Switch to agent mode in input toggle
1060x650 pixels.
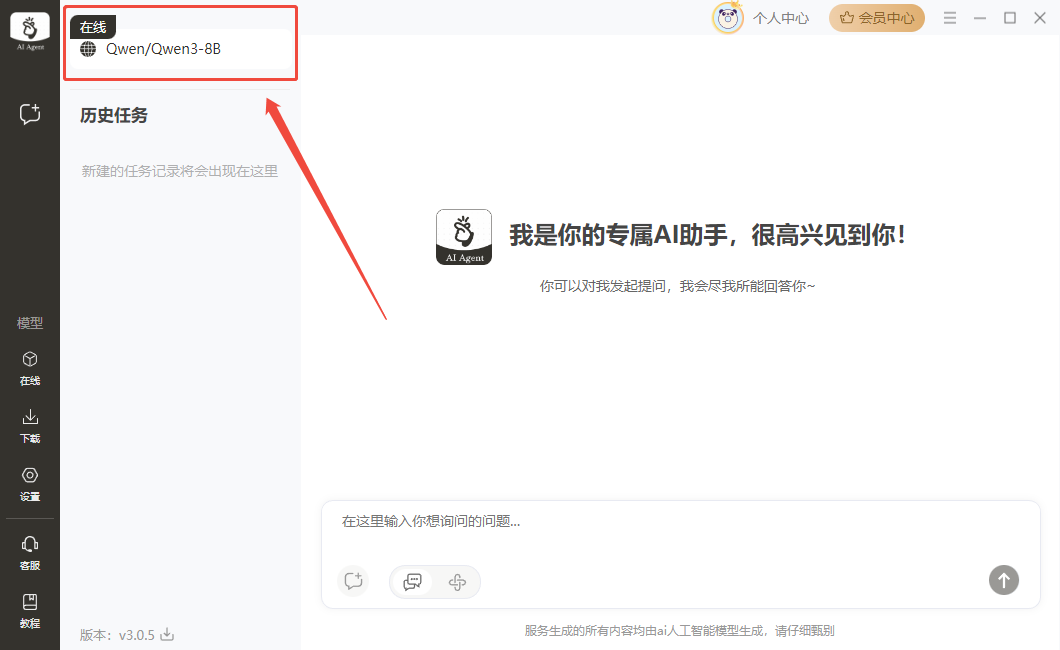[457, 581]
